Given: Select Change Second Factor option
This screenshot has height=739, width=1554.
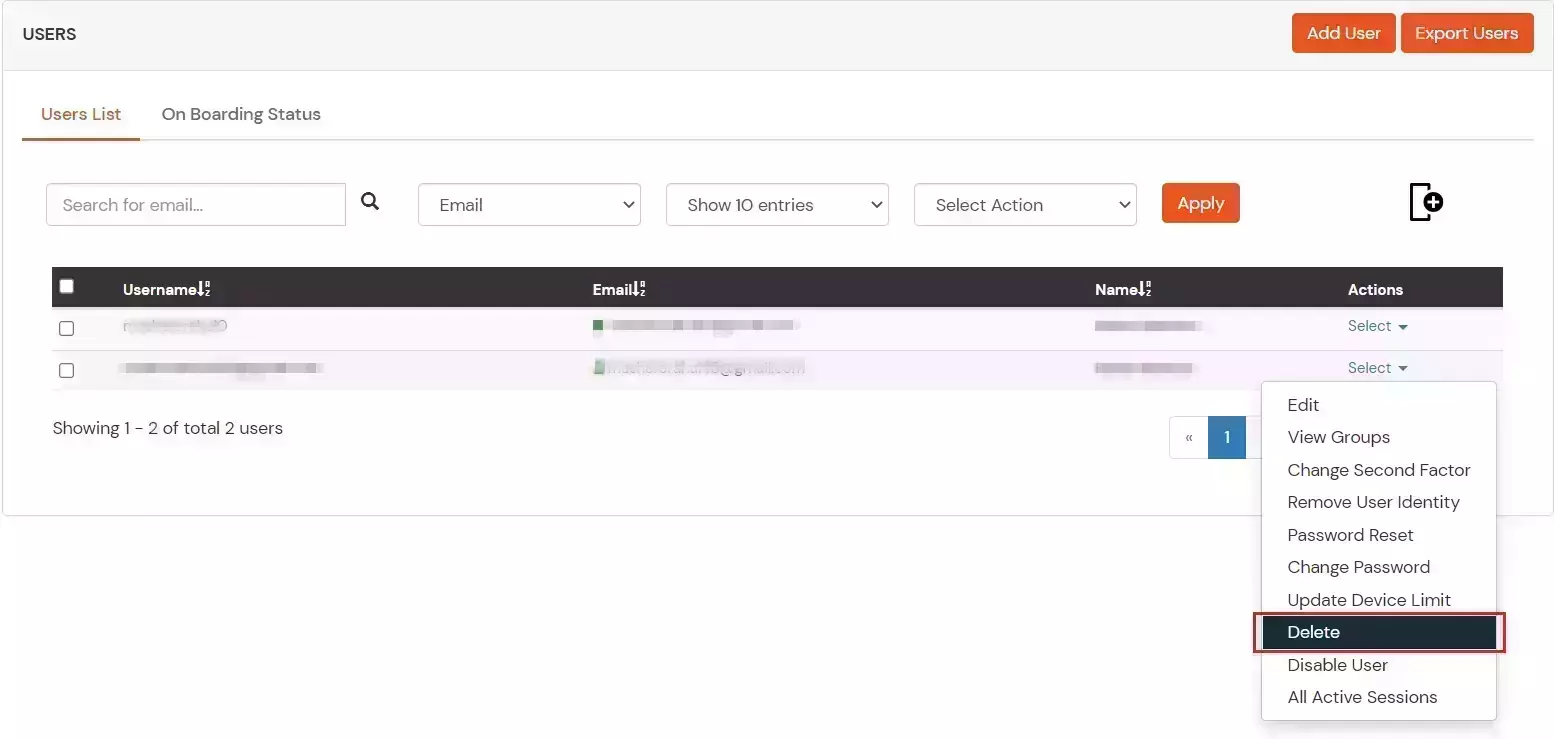Looking at the screenshot, I should 1379,470.
